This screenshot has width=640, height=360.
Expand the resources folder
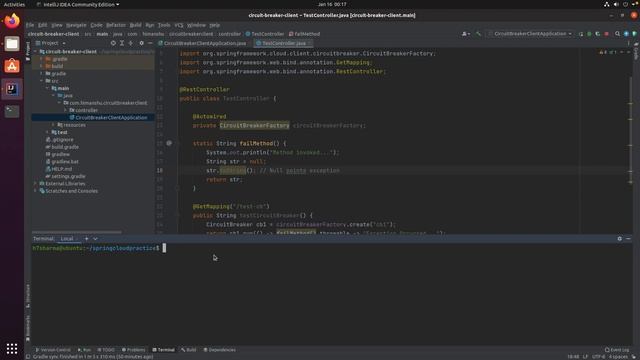(x=53, y=125)
